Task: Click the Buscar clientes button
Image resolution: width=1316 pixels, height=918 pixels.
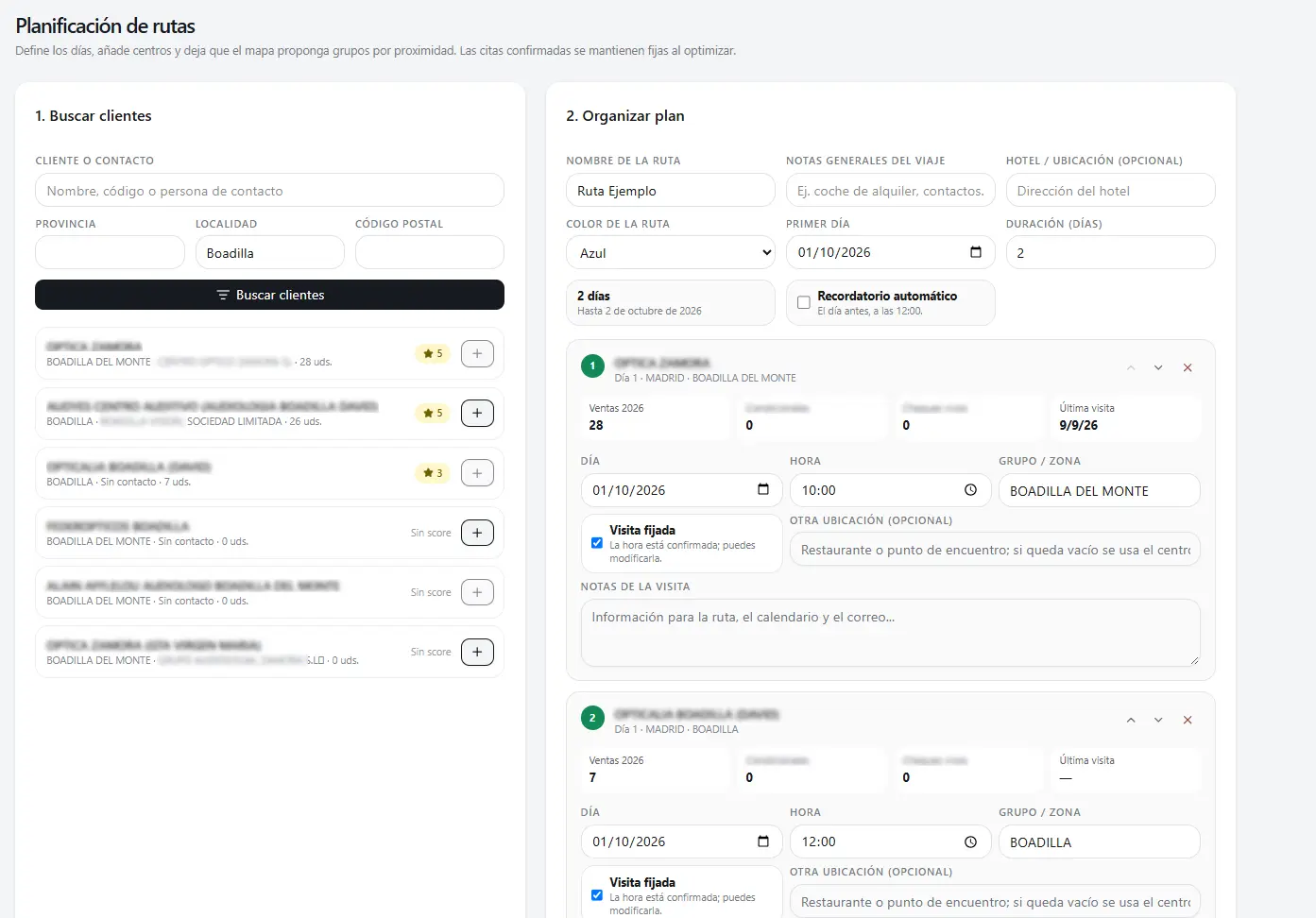Action: point(269,295)
